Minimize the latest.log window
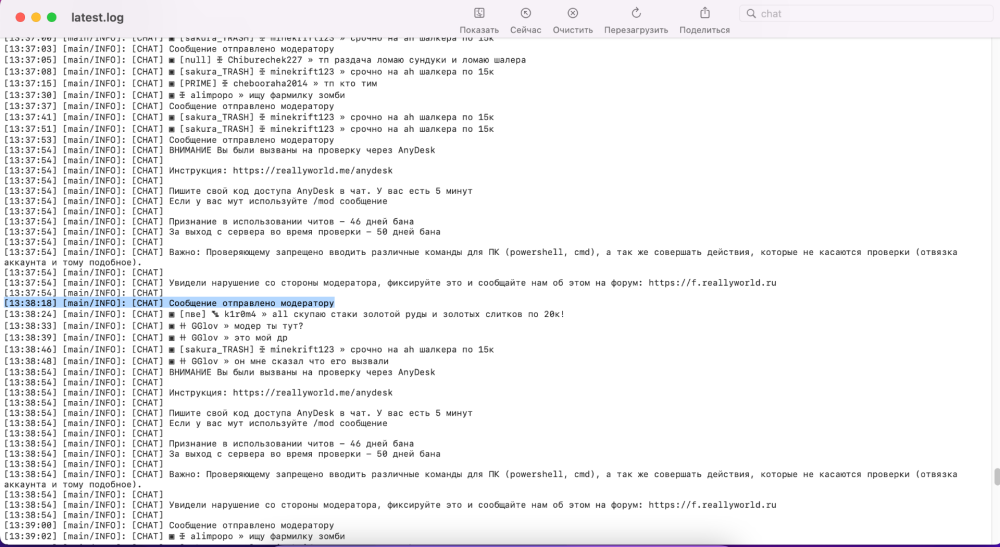 (x=36, y=18)
